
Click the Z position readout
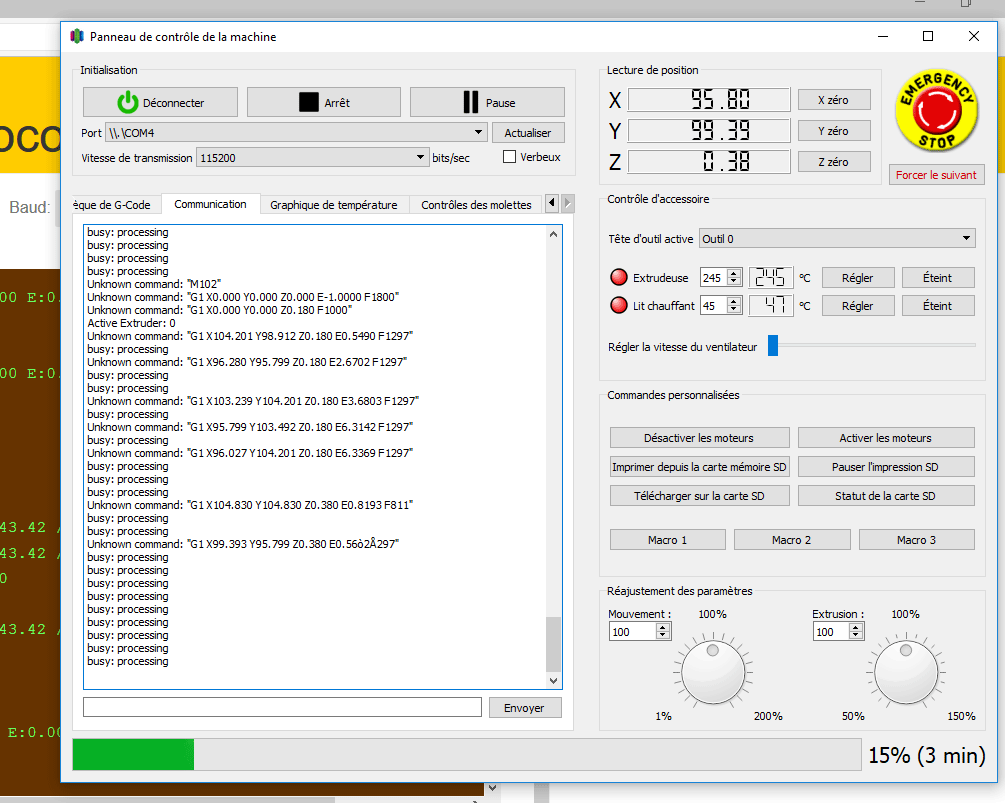click(x=709, y=161)
